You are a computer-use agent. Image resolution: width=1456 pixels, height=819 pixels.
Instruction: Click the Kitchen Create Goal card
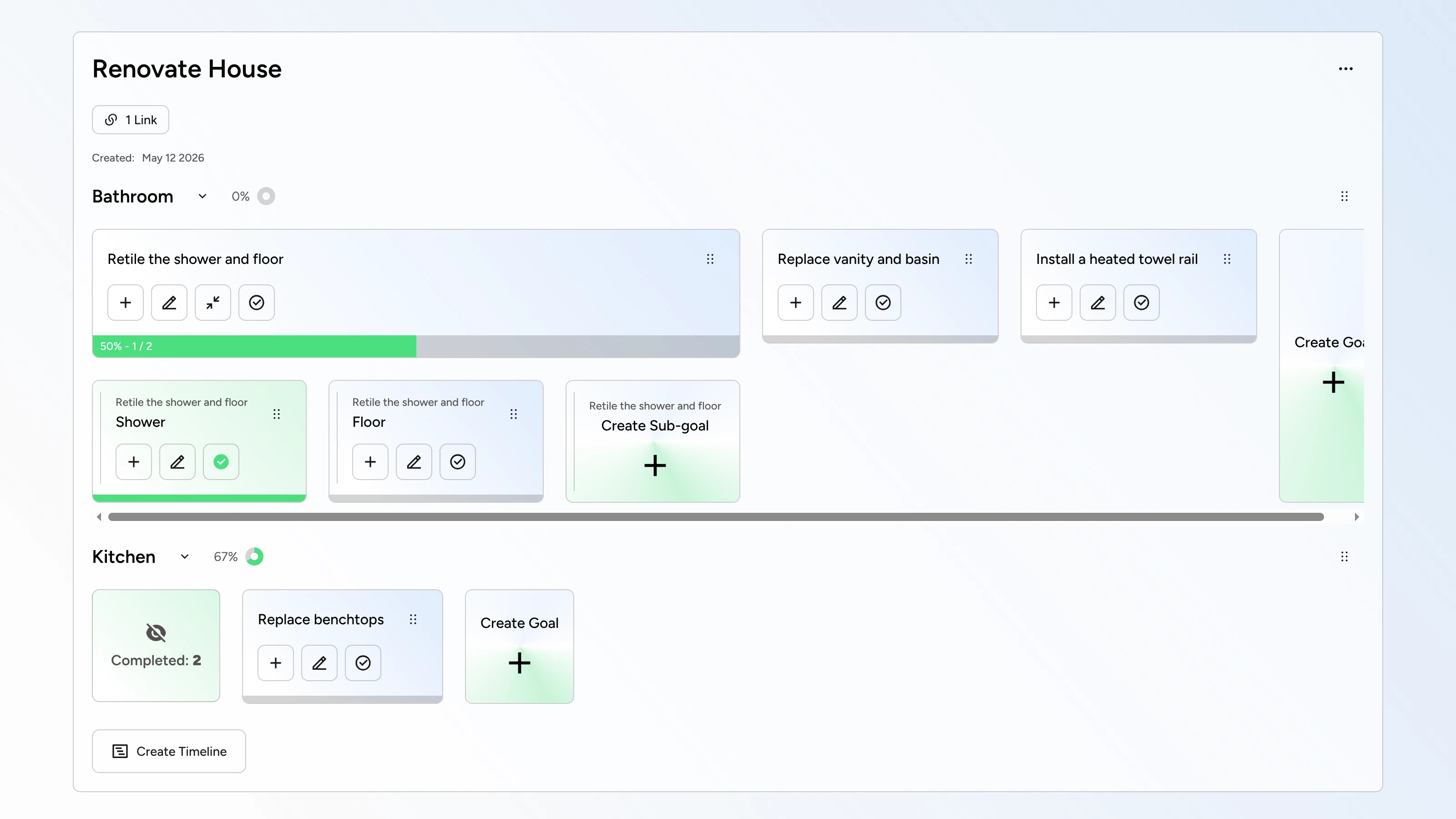(x=520, y=647)
